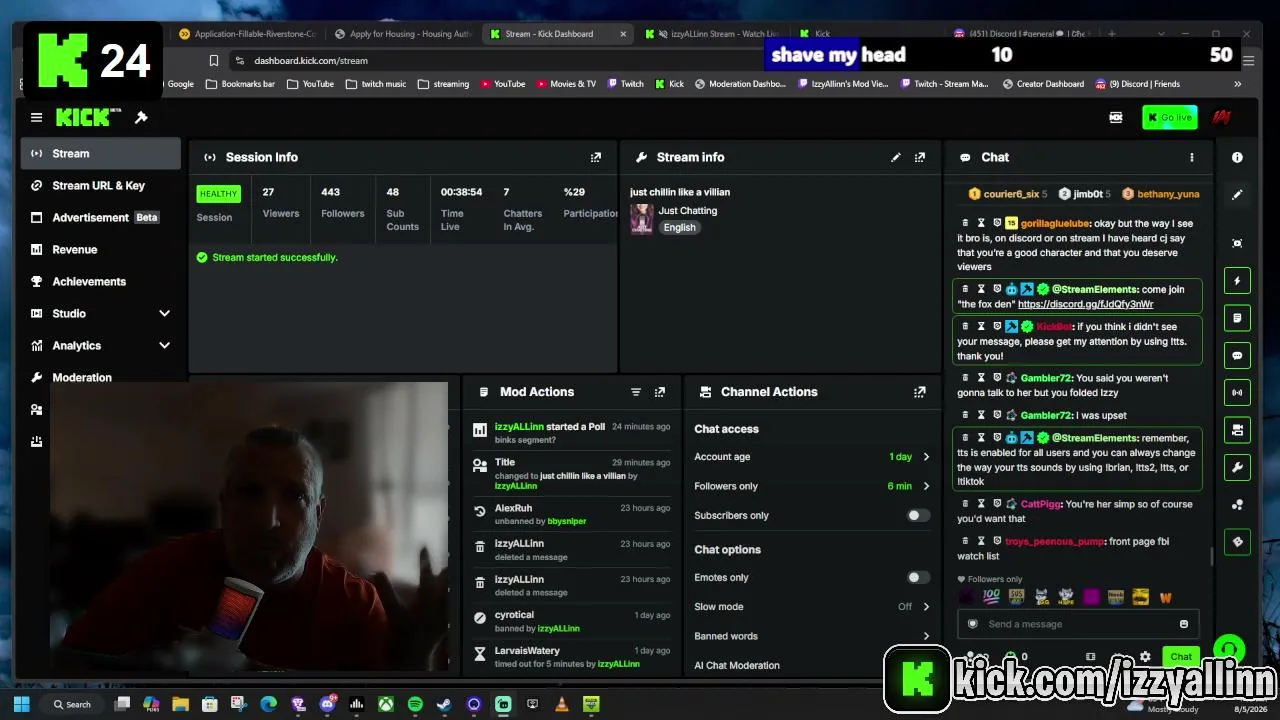Pop out the Stream info panel

tap(920, 157)
